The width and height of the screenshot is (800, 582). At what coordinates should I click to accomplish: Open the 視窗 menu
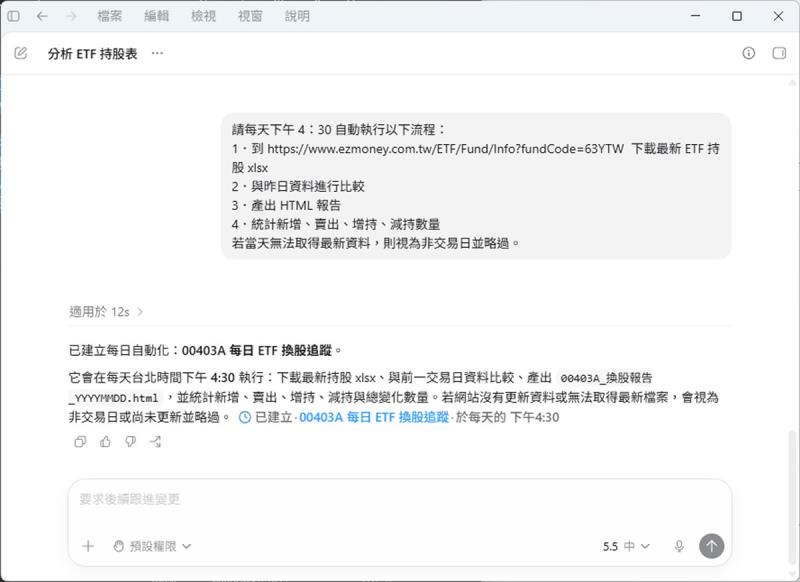point(251,16)
